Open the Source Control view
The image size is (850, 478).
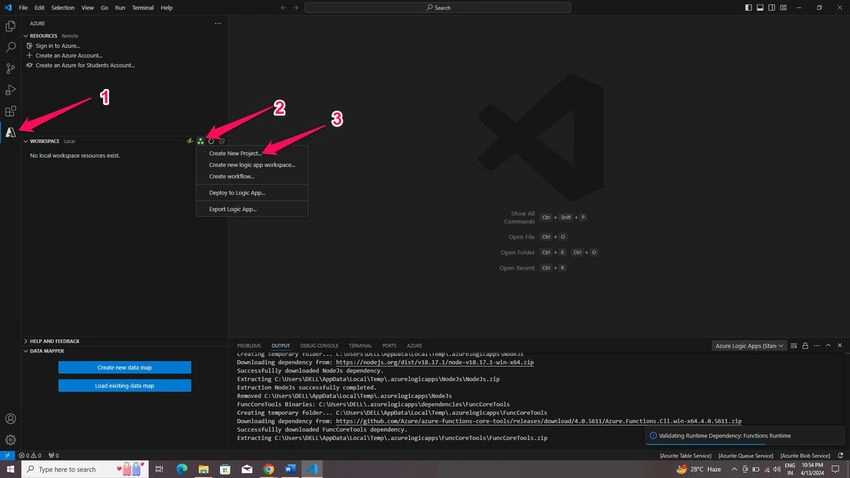pos(10,68)
